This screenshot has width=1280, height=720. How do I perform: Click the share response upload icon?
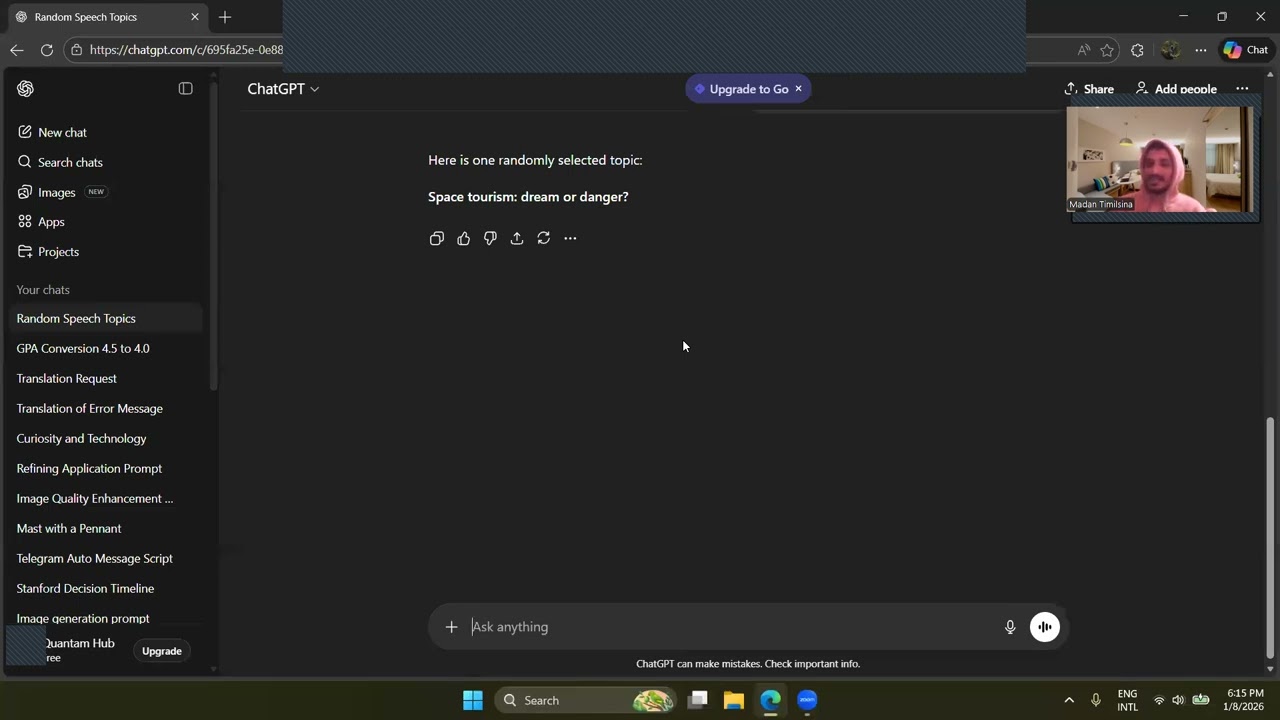[517, 238]
